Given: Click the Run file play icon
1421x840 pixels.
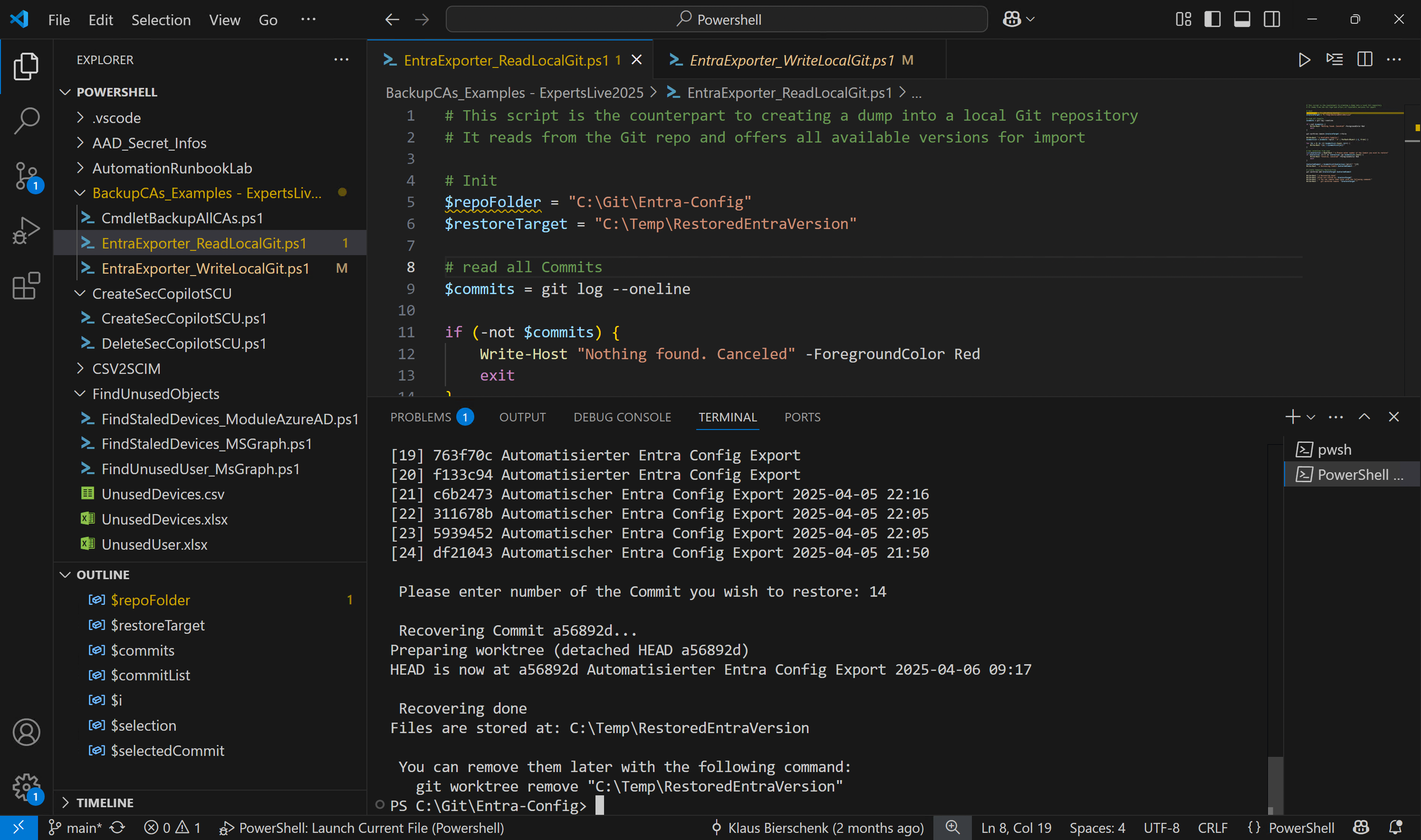Looking at the screenshot, I should (x=1304, y=59).
